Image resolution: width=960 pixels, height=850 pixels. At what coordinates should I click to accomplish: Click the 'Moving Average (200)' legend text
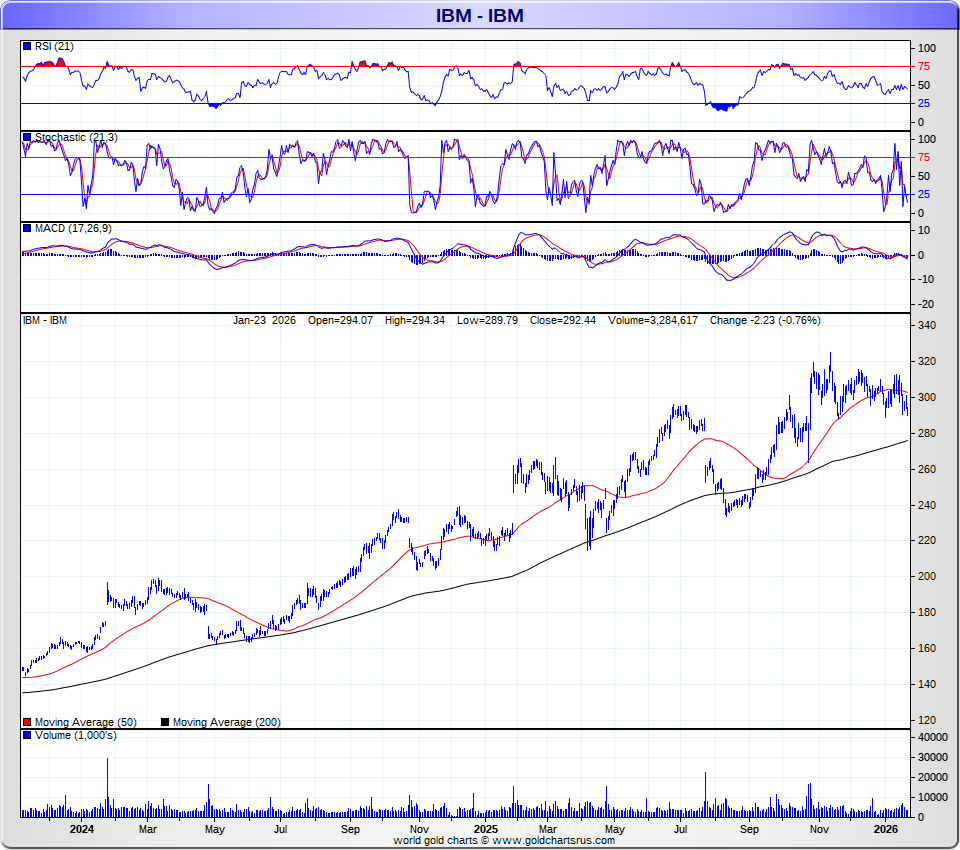tap(227, 722)
